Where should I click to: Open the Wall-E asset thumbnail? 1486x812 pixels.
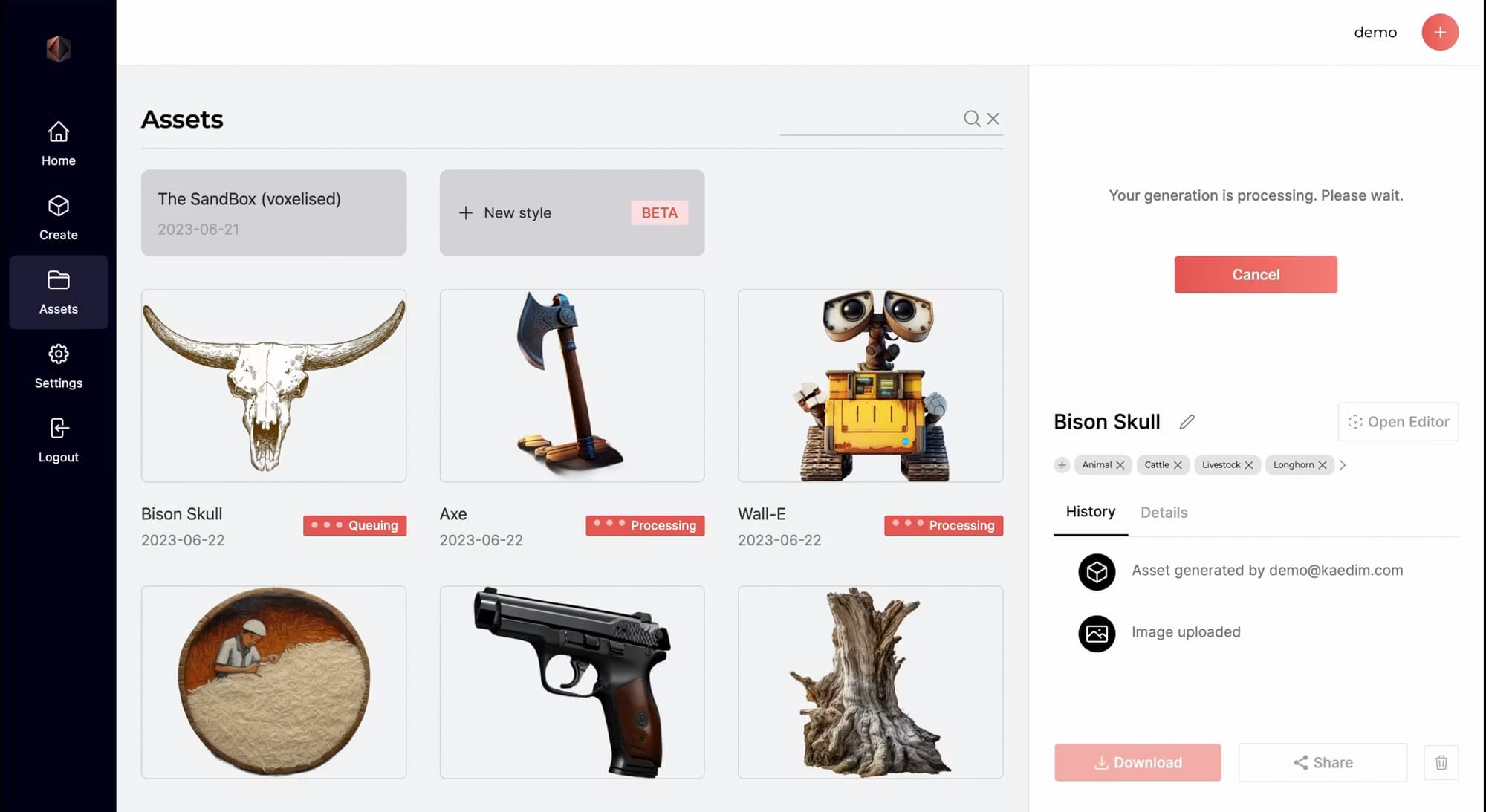(x=870, y=386)
